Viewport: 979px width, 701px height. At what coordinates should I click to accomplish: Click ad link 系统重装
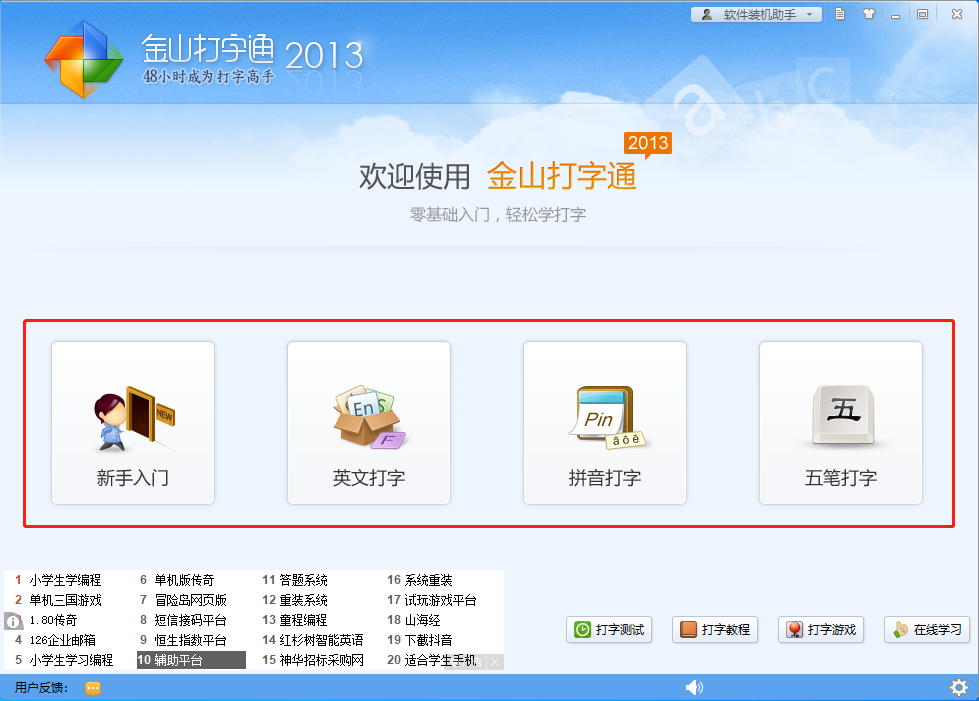coord(428,580)
